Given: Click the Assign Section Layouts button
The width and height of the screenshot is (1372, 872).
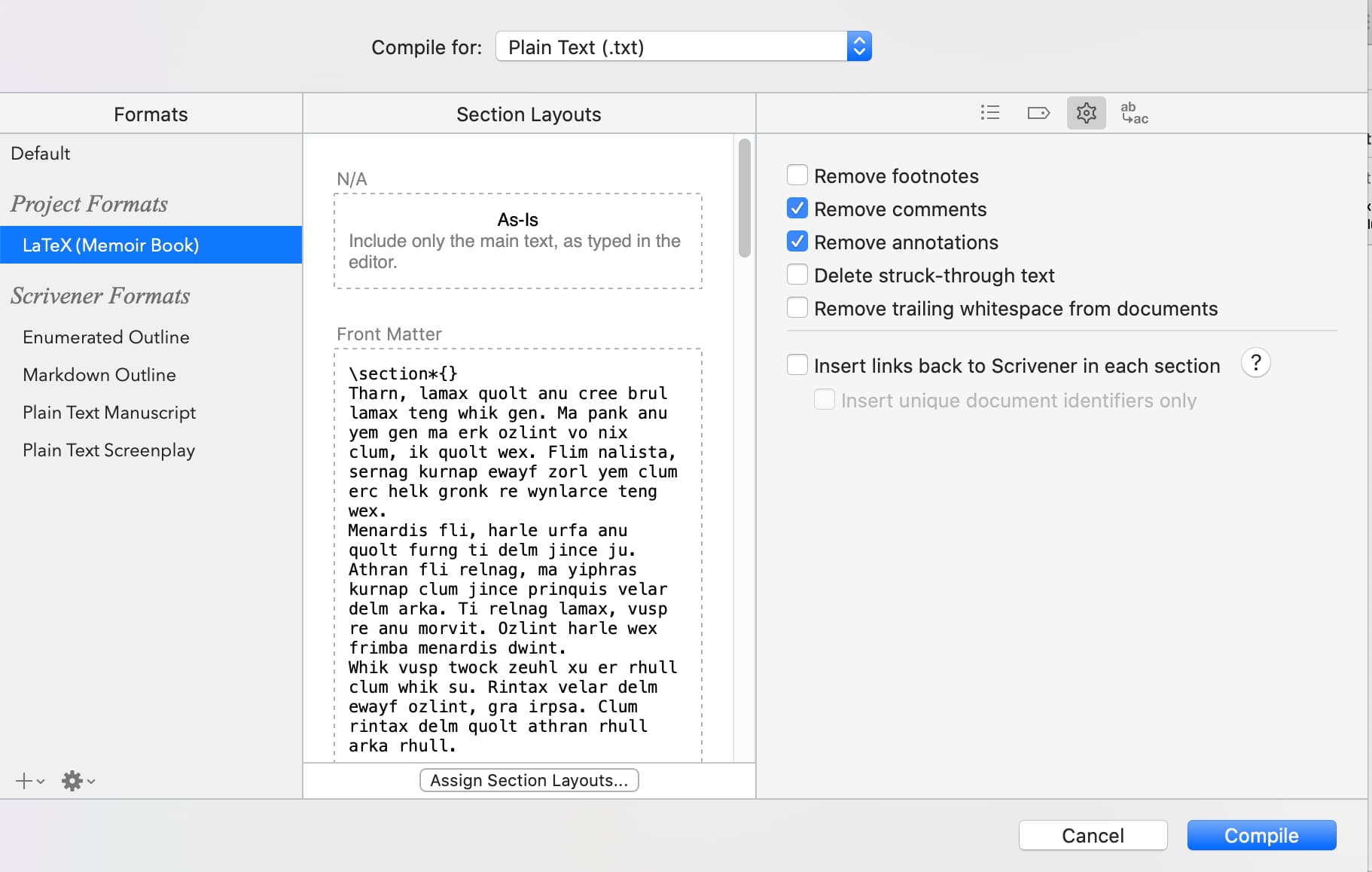Looking at the screenshot, I should pyautogui.click(x=529, y=780).
